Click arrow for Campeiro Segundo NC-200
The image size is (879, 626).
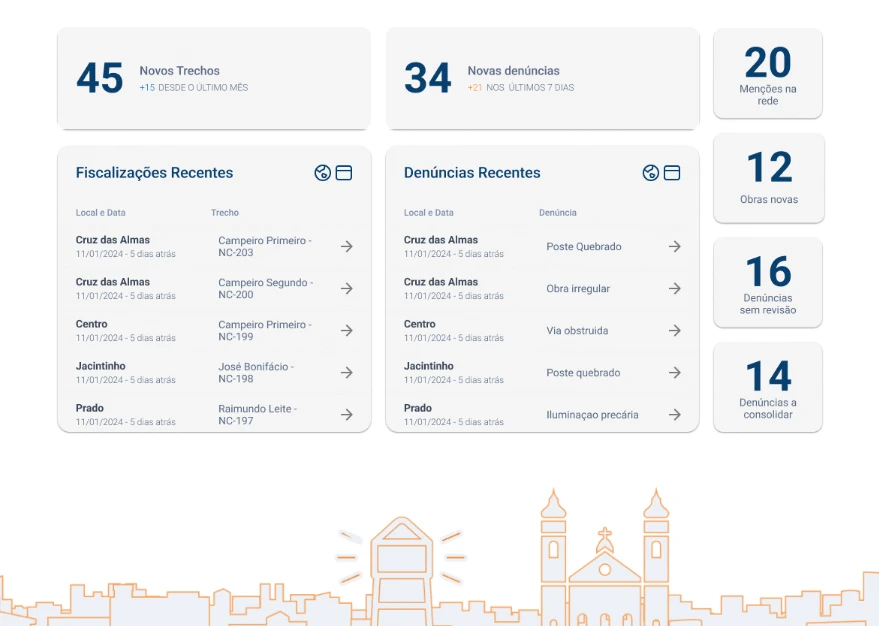coord(346,289)
